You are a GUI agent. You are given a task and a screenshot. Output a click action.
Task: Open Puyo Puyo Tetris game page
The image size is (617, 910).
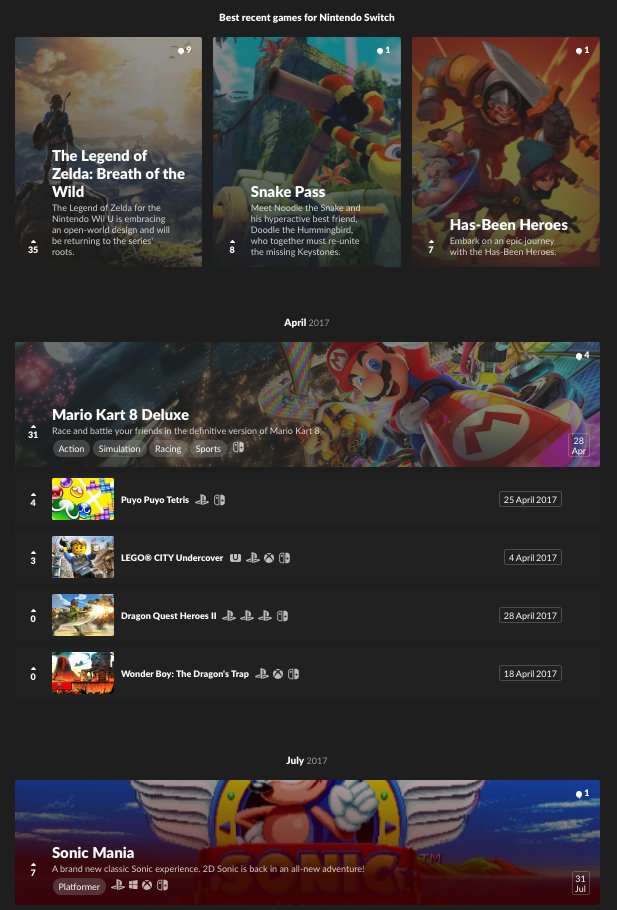tap(155, 500)
